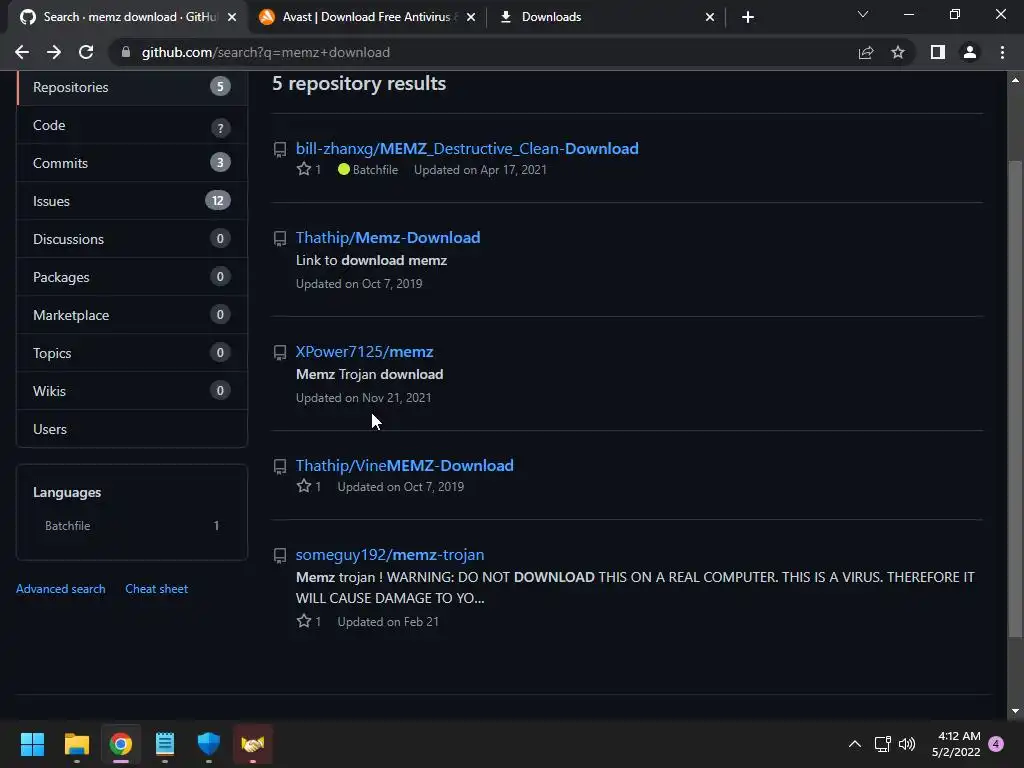
Task: Click the star icon of bill-zhanxg repository
Action: point(304,169)
